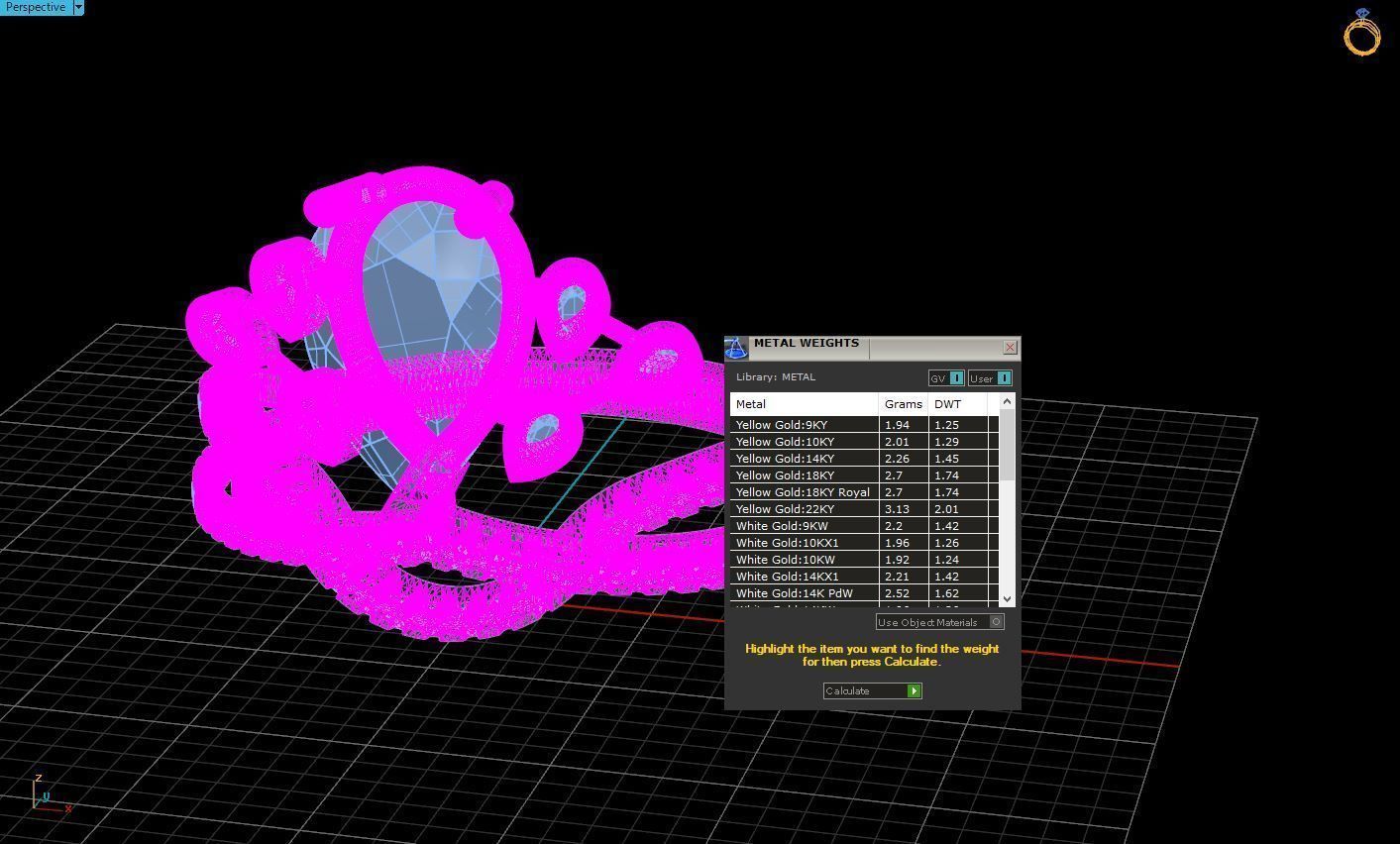Select the White Gold:10KW row
The width and height of the screenshot is (1400, 844).
pyautogui.click(x=864, y=560)
